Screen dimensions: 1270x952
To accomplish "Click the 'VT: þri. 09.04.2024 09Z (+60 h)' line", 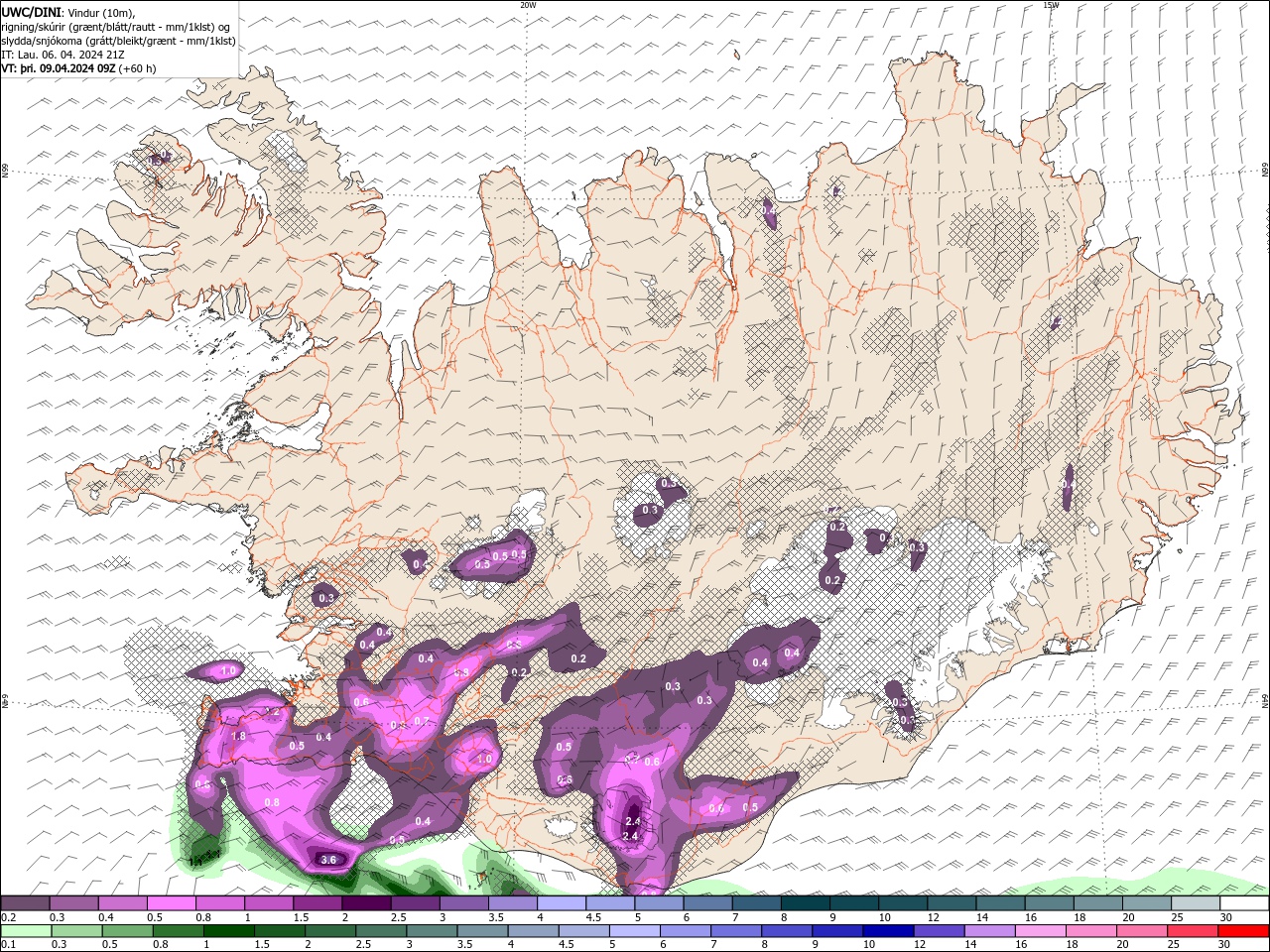I will 78,68.
